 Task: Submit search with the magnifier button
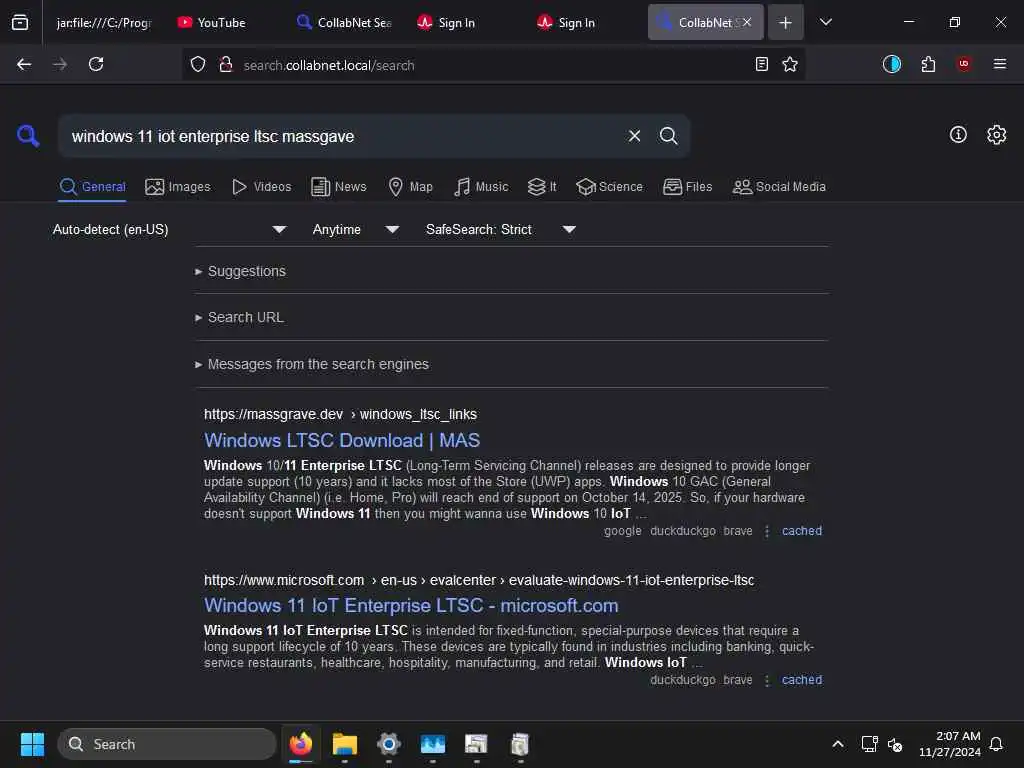pyautogui.click(x=668, y=136)
